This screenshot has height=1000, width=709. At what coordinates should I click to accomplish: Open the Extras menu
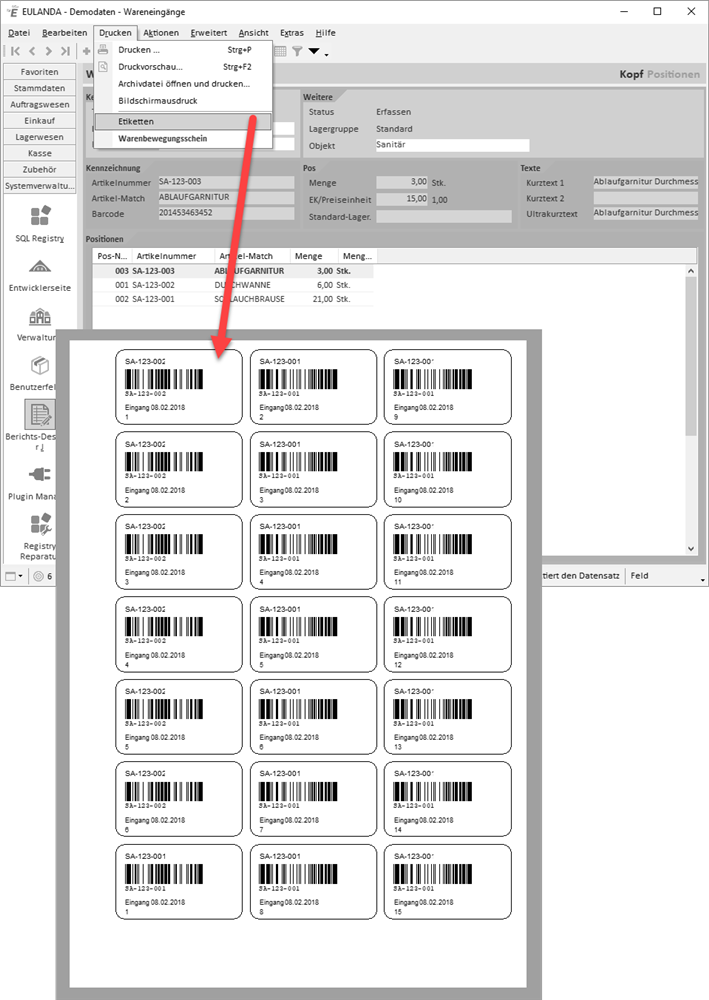[292, 33]
